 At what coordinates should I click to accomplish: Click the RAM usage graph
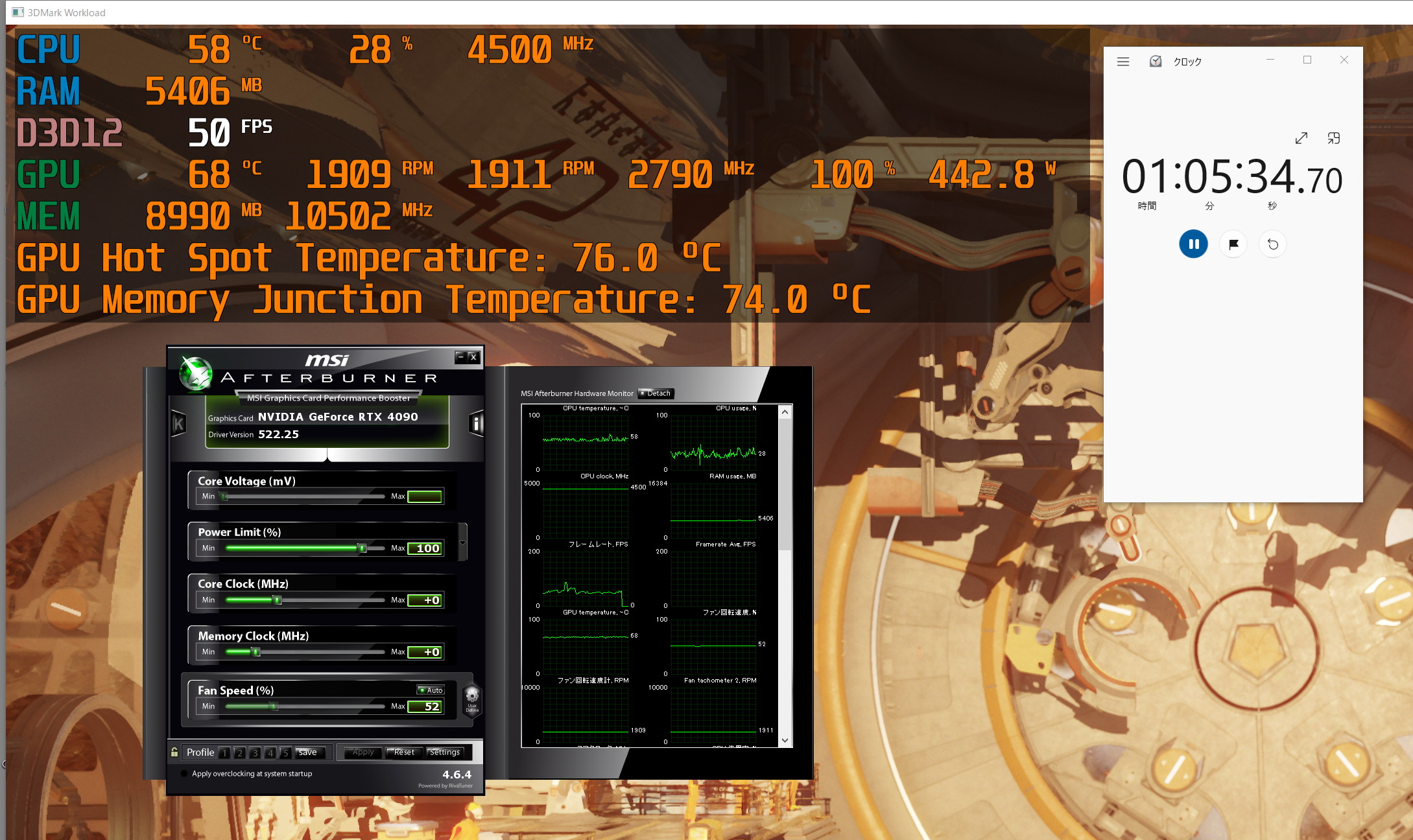713,510
